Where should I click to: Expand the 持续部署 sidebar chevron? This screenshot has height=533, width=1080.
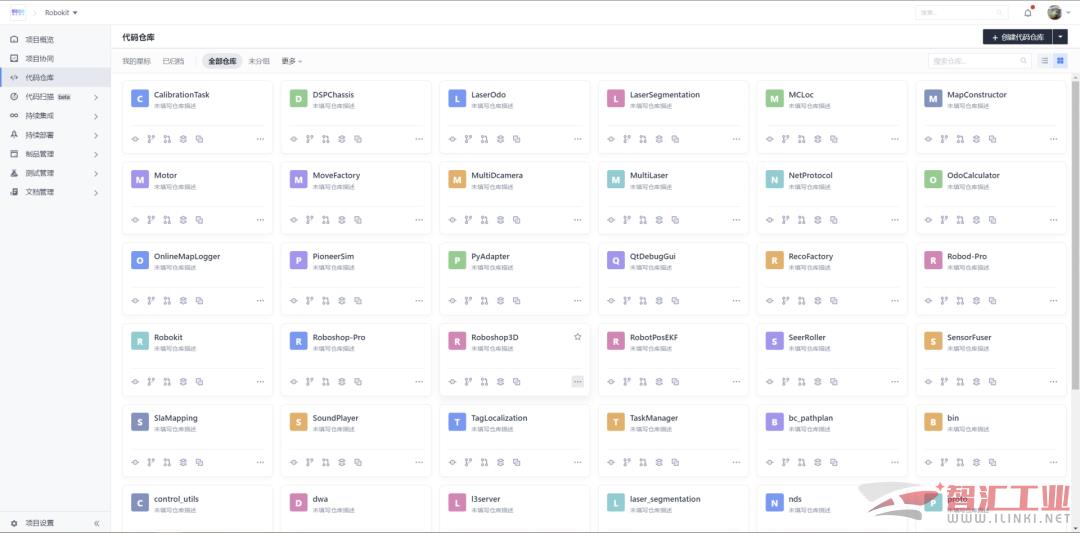pyautogui.click(x=96, y=136)
